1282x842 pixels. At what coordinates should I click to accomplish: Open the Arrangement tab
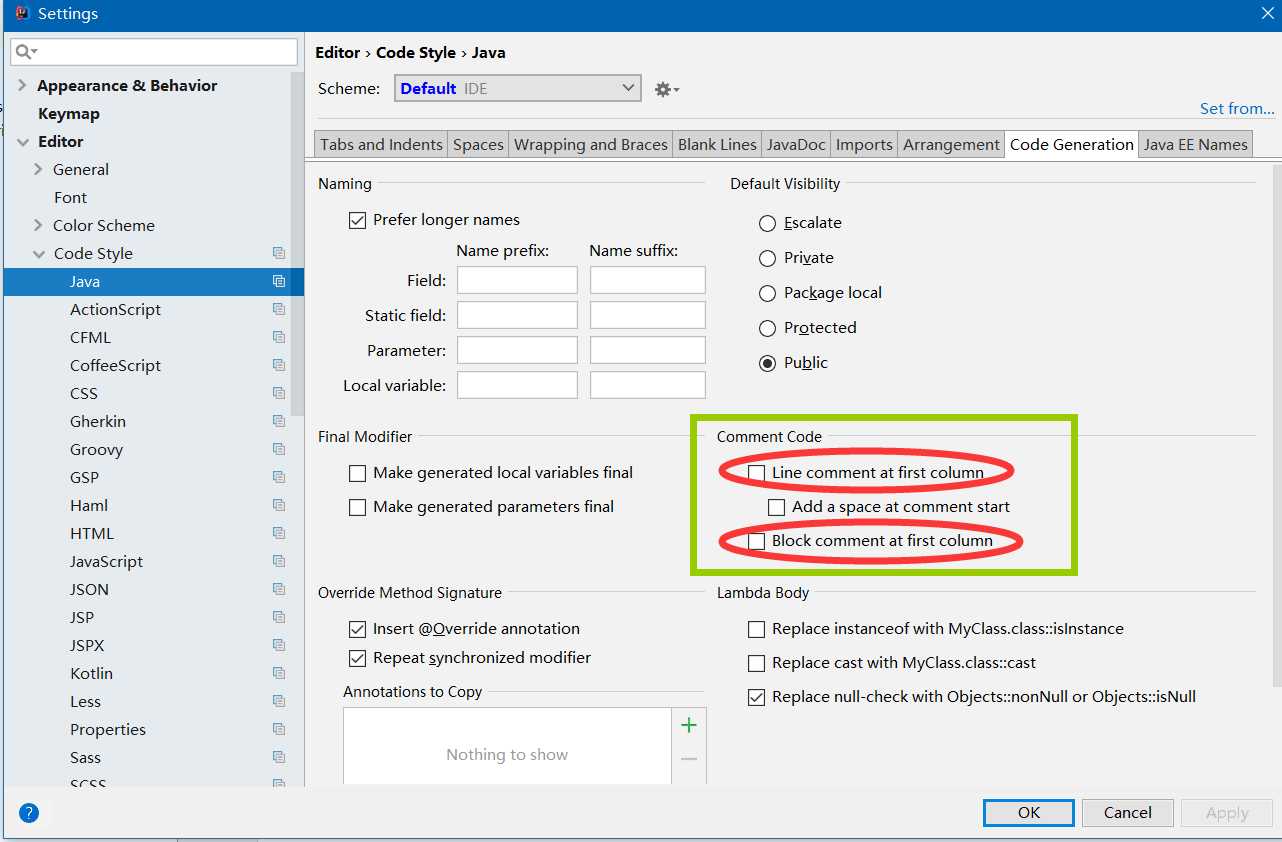pyautogui.click(x=951, y=145)
